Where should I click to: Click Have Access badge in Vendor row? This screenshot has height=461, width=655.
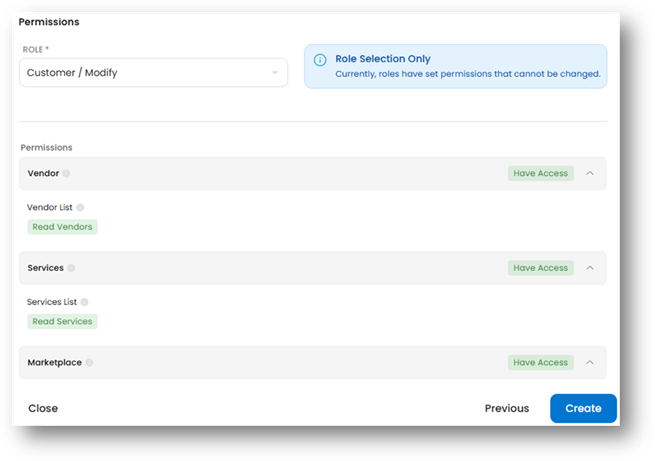[541, 173]
